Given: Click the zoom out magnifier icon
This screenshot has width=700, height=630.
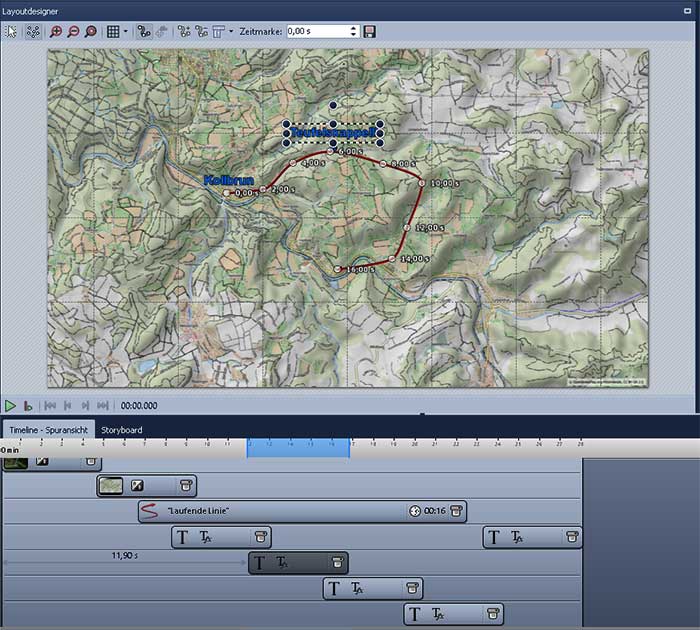Looking at the screenshot, I should [73, 31].
